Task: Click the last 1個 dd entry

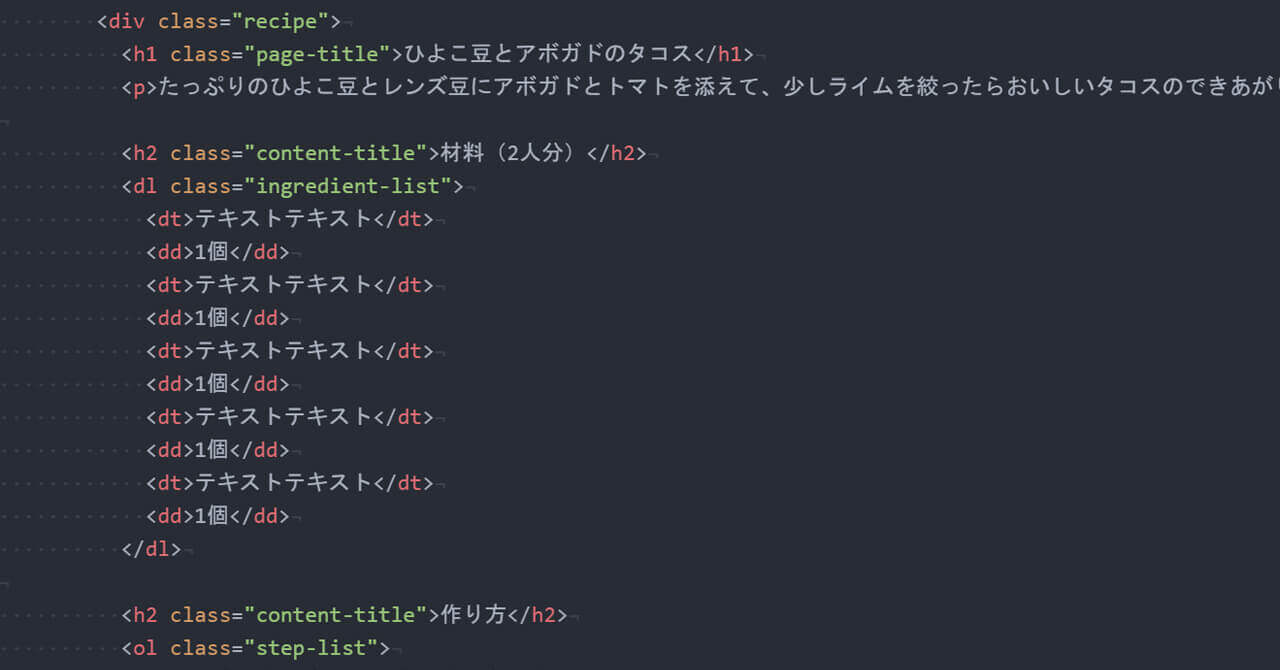Action: (212, 516)
